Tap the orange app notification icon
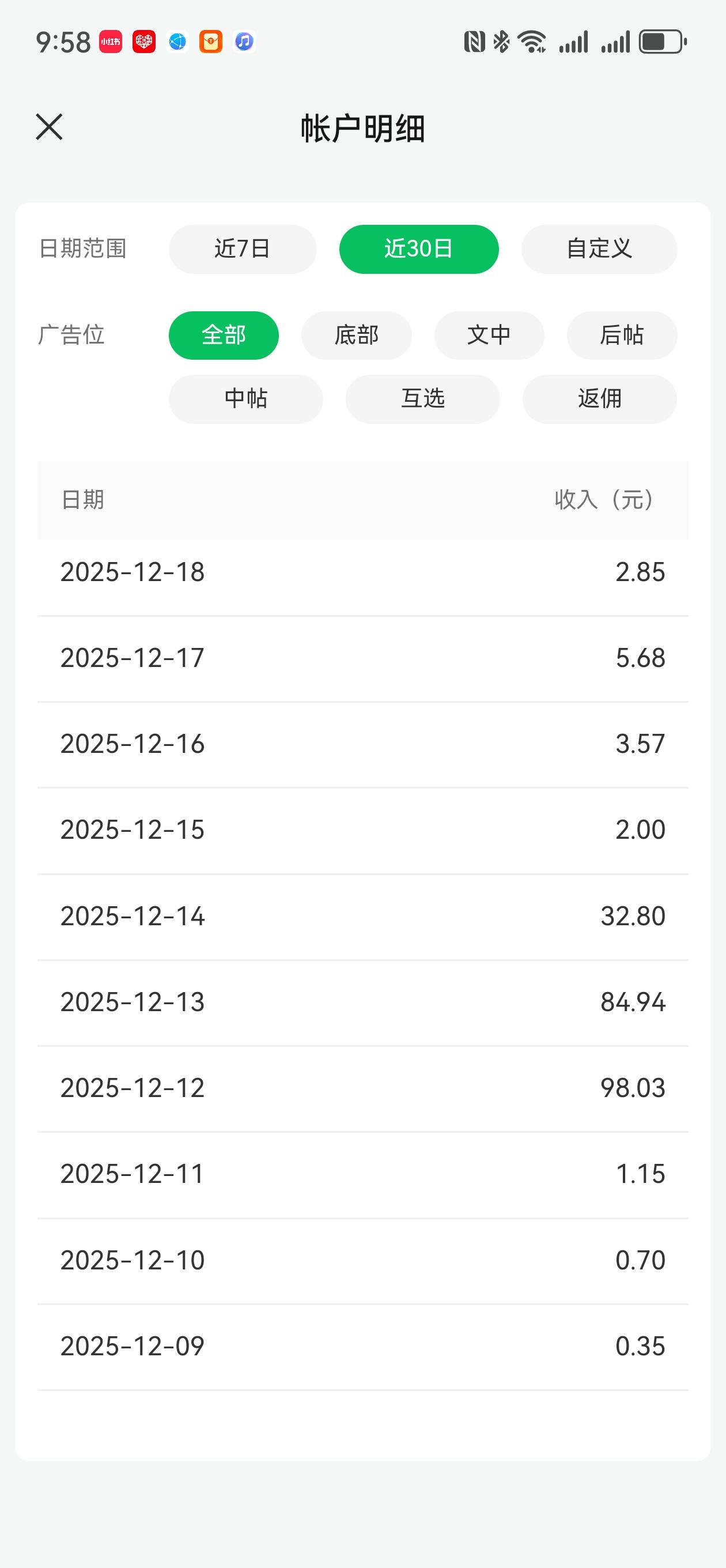726x1568 pixels. (x=211, y=42)
